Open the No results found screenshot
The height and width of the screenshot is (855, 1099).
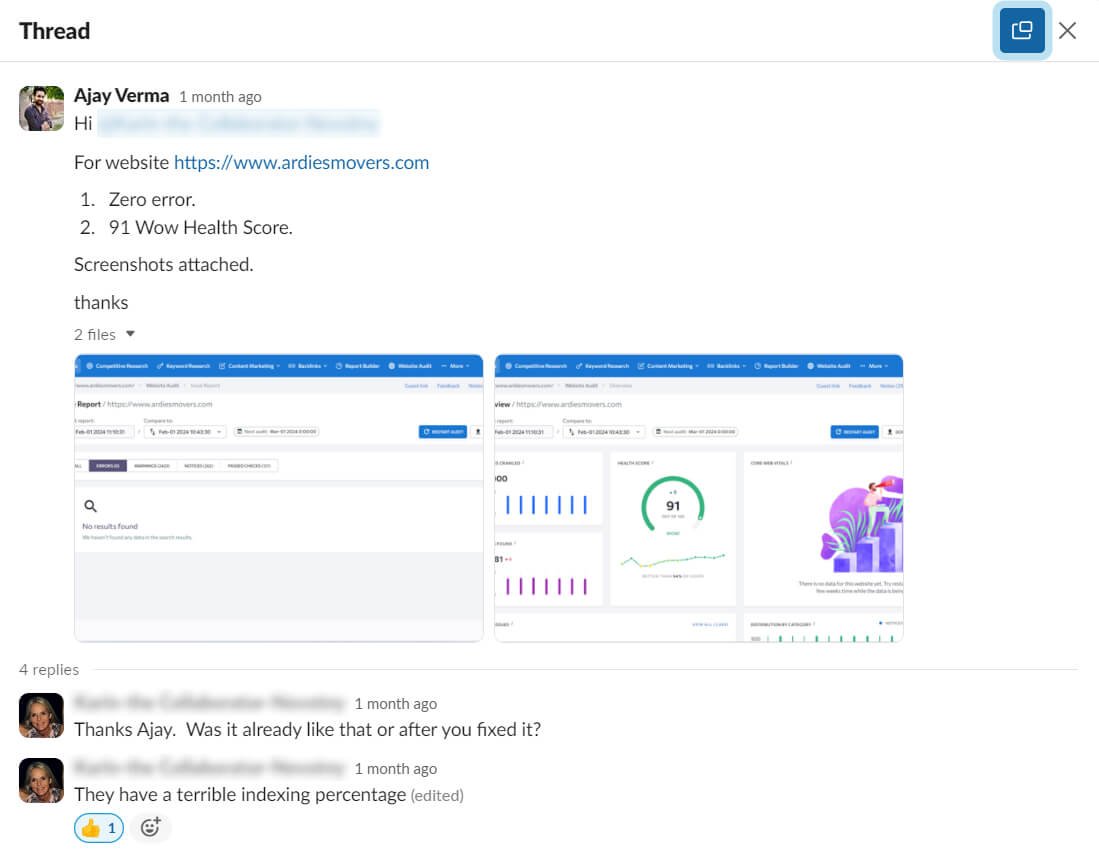(278, 497)
